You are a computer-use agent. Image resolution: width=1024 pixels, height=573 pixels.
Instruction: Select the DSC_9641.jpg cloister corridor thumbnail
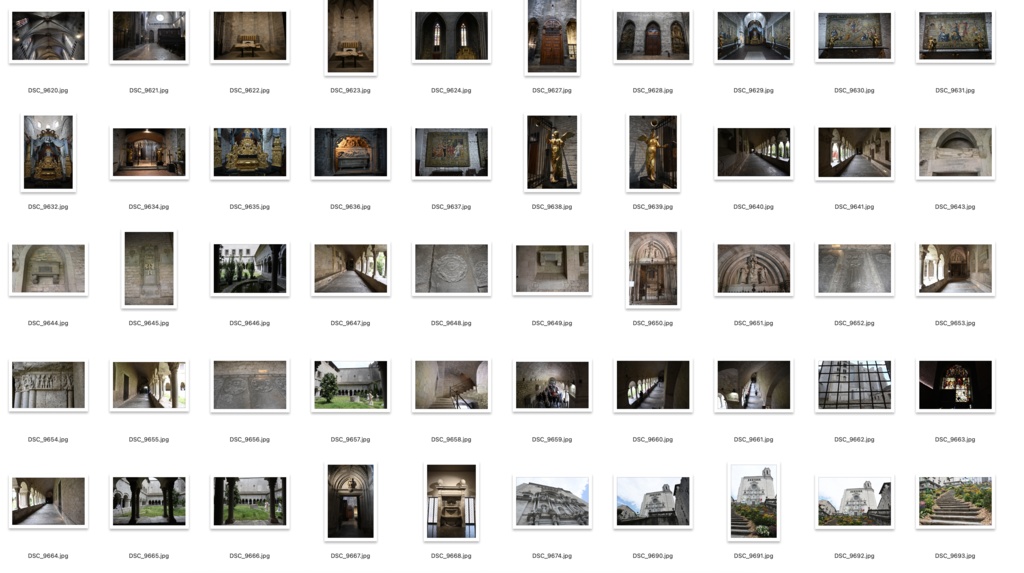(854, 152)
